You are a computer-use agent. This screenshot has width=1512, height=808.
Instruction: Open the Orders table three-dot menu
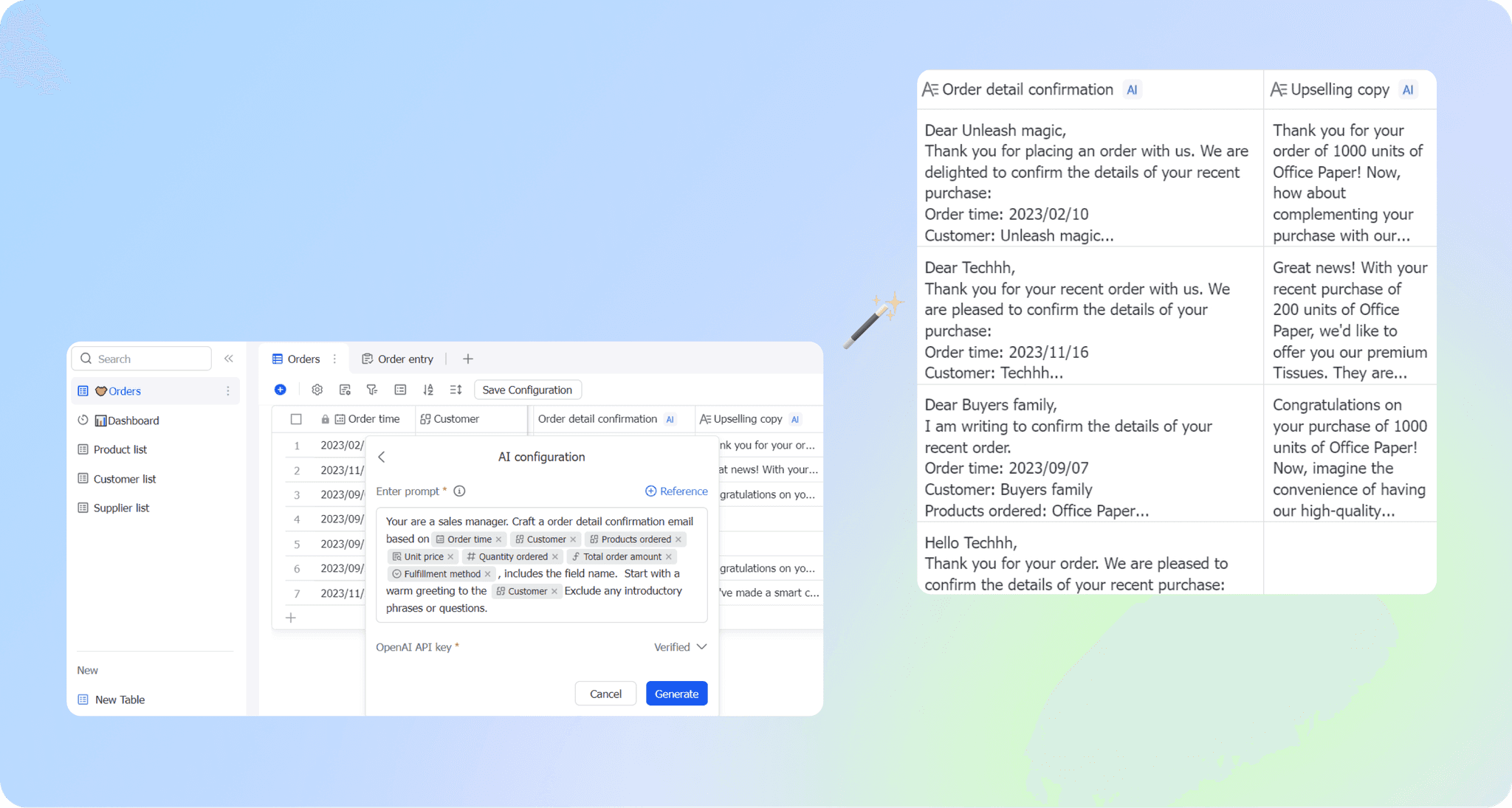point(334,359)
